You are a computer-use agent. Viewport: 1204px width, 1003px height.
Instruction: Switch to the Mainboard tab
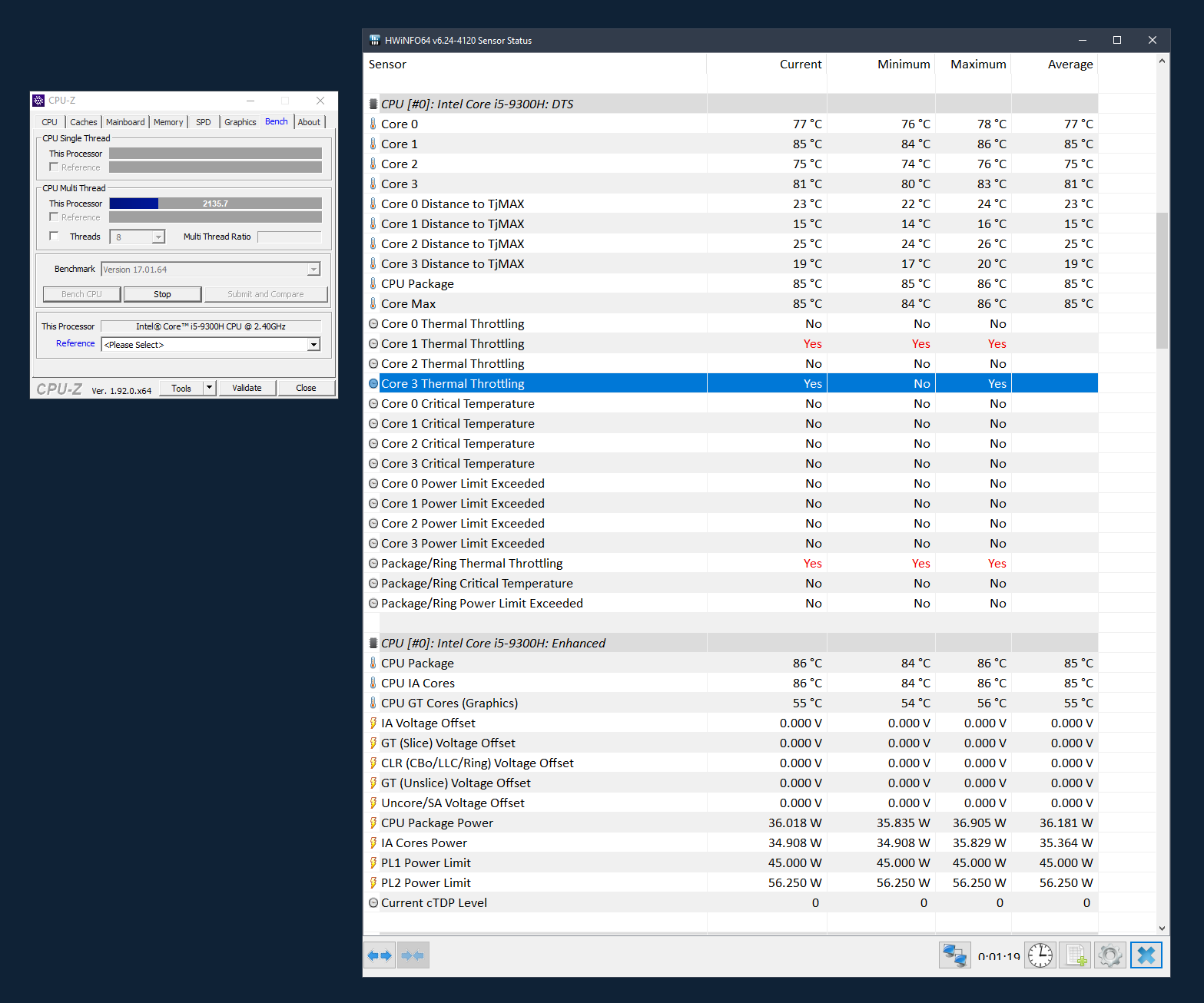point(125,122)
